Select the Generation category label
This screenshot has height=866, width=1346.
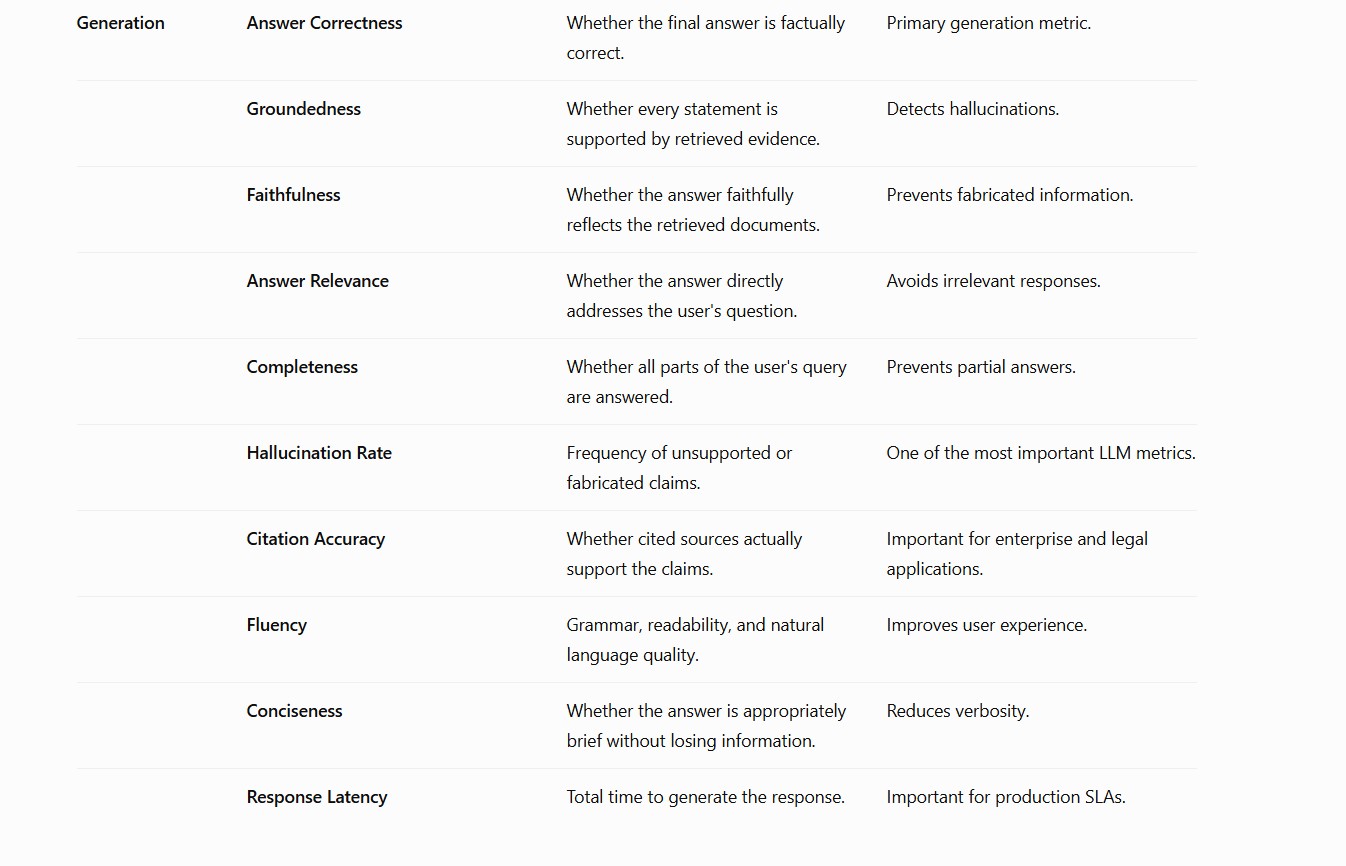(x=120, y=23)
